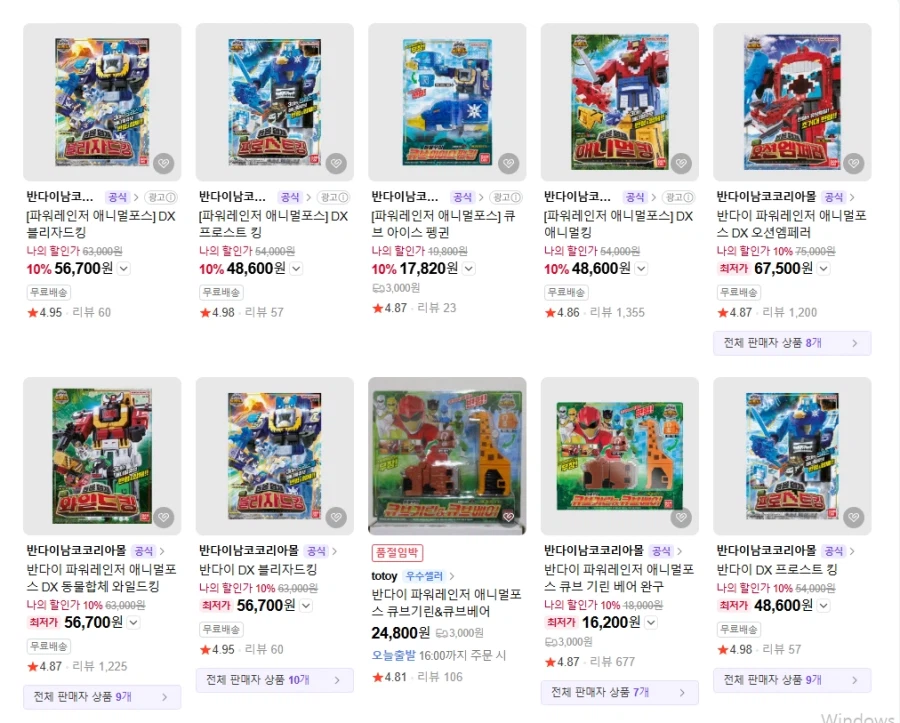Screen dimensions: 900x723
Task: Click heart icon on 큐브기린&큐브베어 totoy image
Action: coord(509,518)
